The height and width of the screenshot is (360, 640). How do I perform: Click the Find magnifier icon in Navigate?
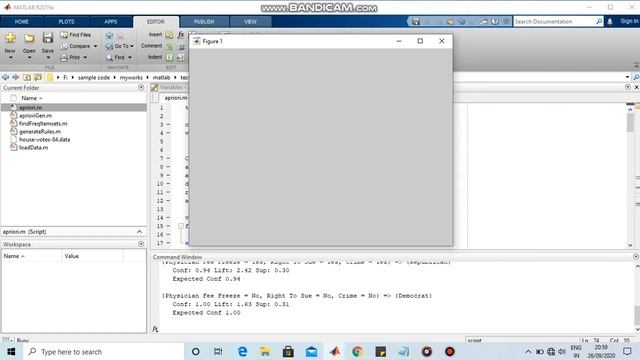[x=109, y=58]
